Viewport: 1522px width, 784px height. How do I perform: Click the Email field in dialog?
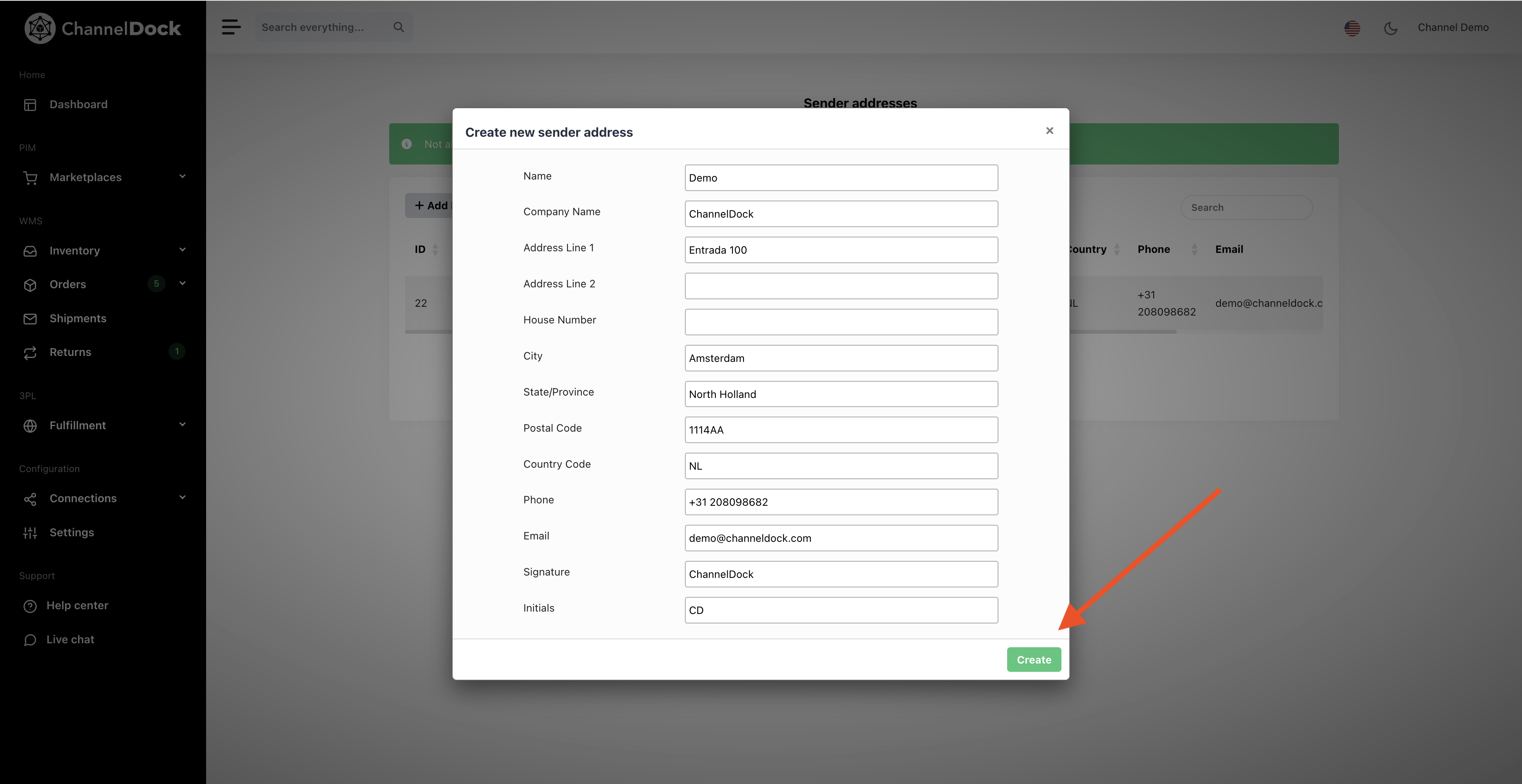pyautogui.click(x=841, y=538)
